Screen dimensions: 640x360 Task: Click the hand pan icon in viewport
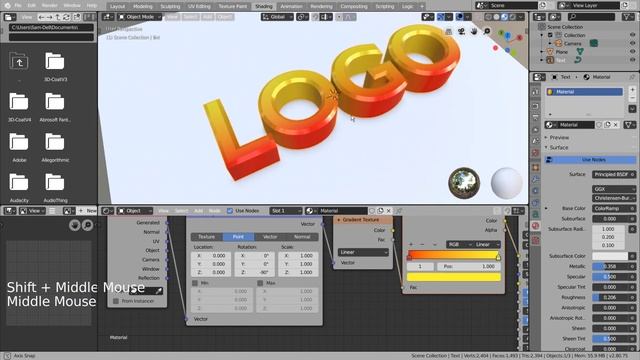tap(474, 31)
